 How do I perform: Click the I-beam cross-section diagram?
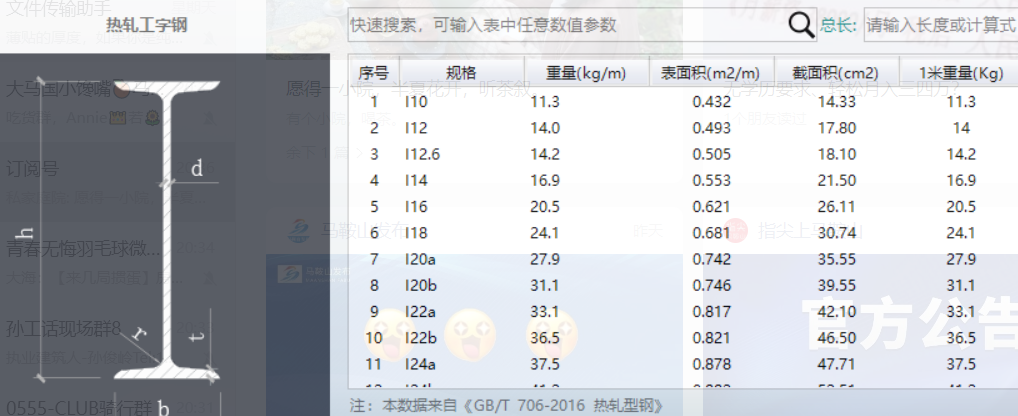click(167, 230)
